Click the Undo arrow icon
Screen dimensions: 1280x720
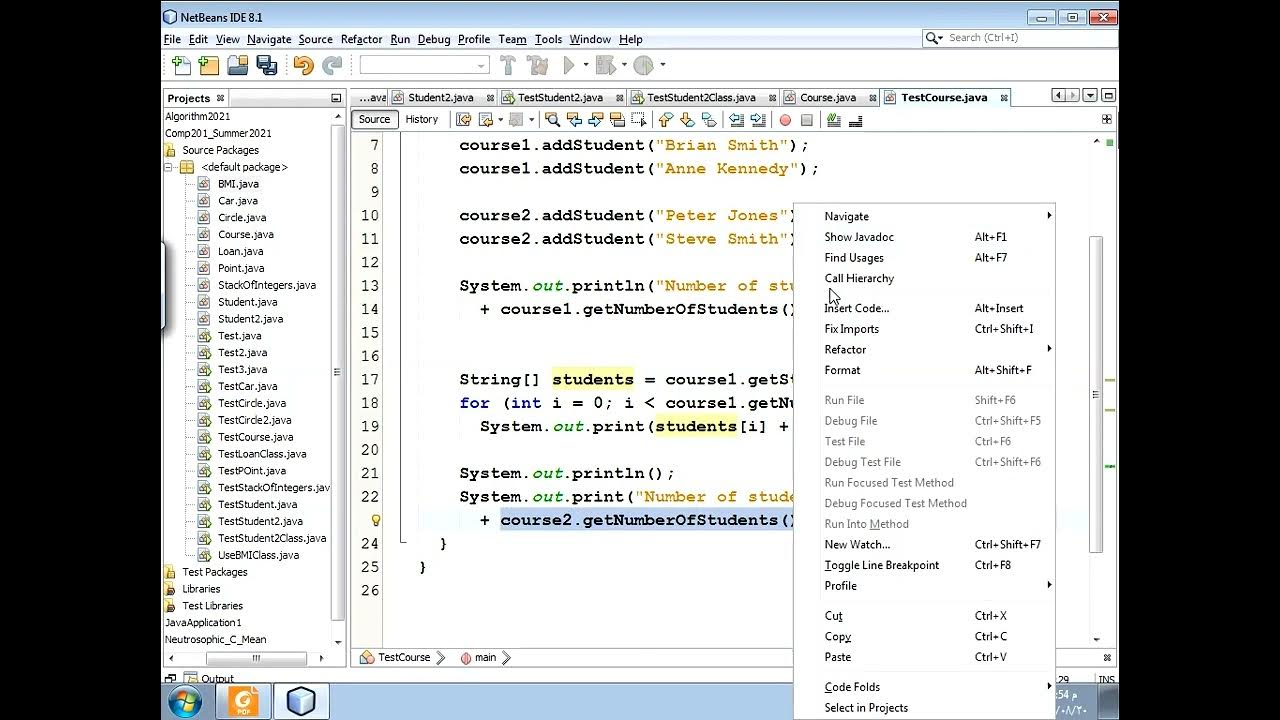pyautogui.click(x=303, y=65)
